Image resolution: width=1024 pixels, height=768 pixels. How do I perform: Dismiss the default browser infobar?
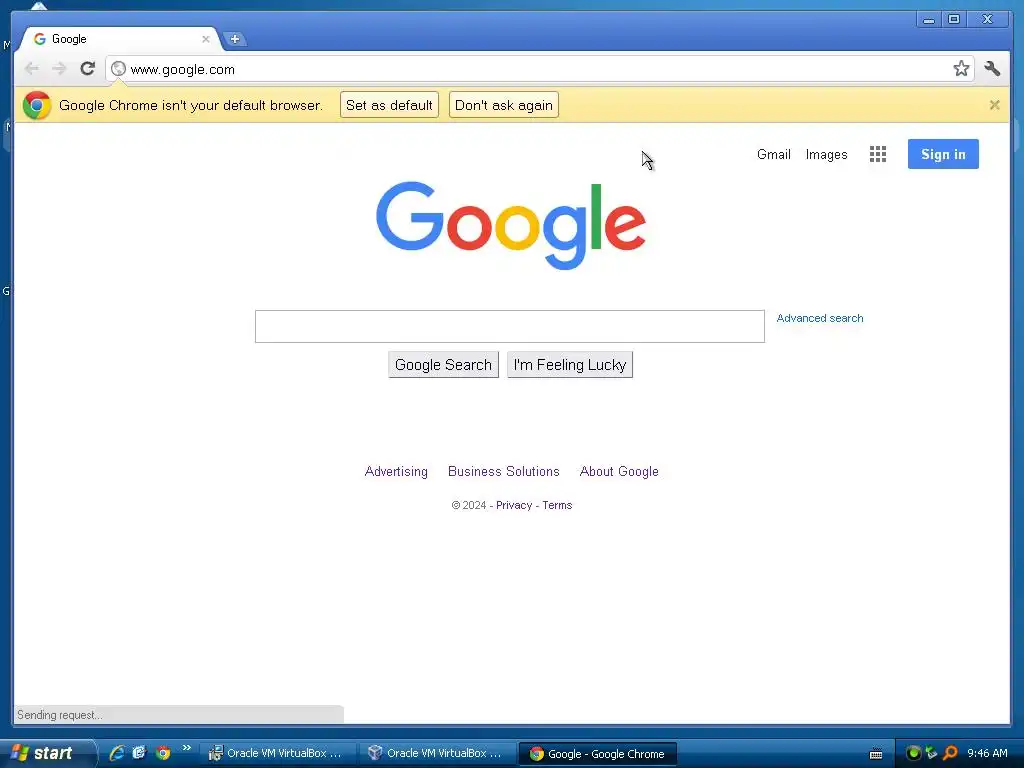click(995, 104)
